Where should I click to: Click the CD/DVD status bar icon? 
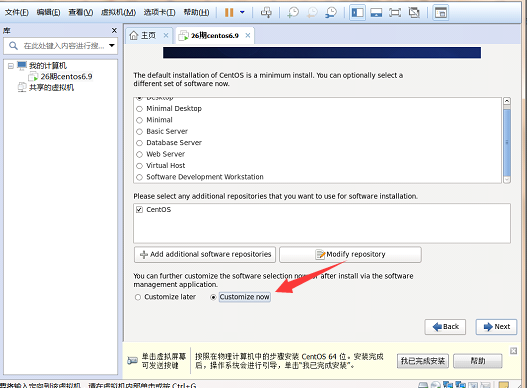(436, 385)
